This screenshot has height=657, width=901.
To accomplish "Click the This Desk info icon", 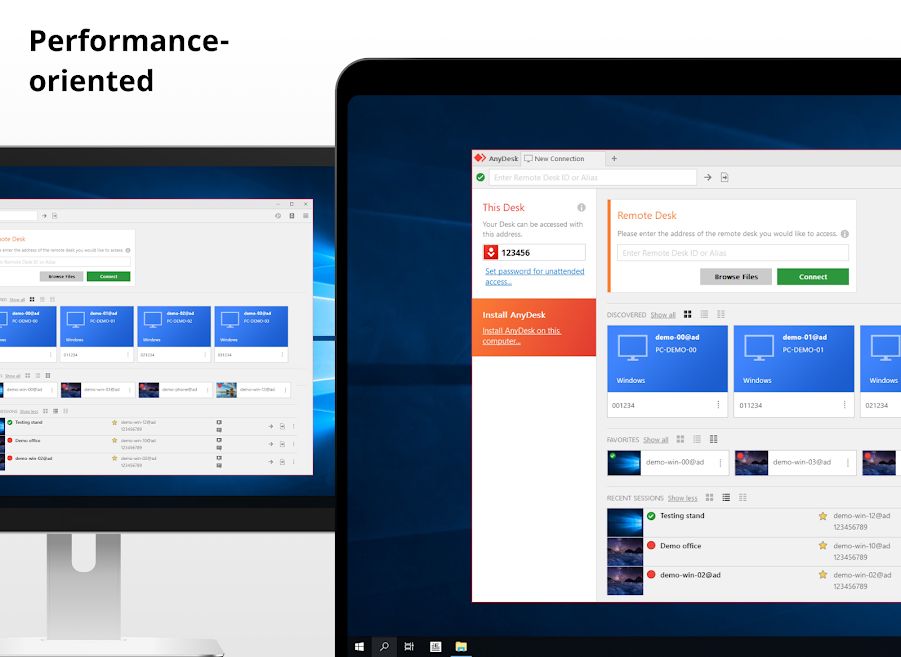I will coord(581,208).
